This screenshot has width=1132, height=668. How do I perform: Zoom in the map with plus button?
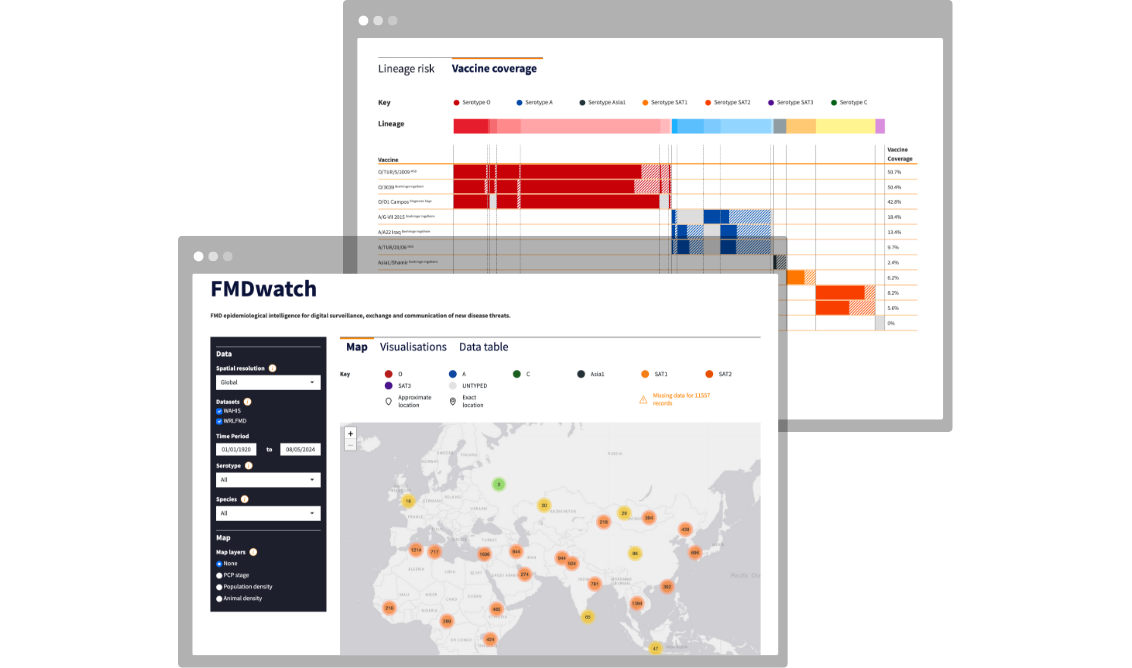[350, 433]
